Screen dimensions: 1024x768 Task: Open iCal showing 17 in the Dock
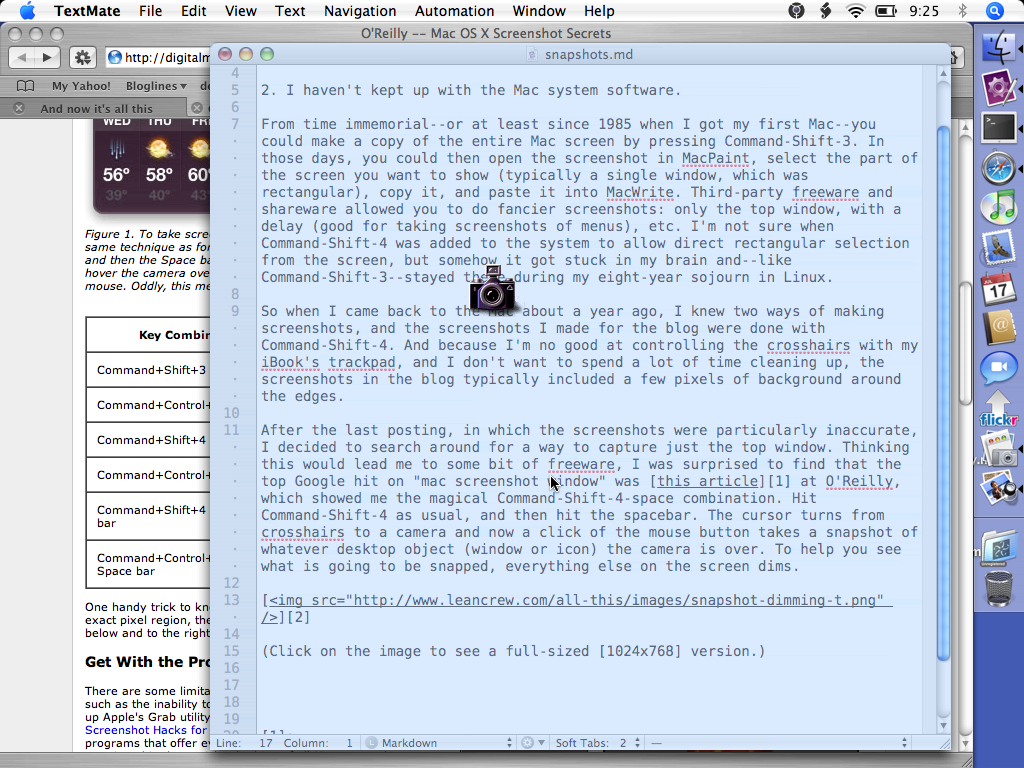coord(999,288)
